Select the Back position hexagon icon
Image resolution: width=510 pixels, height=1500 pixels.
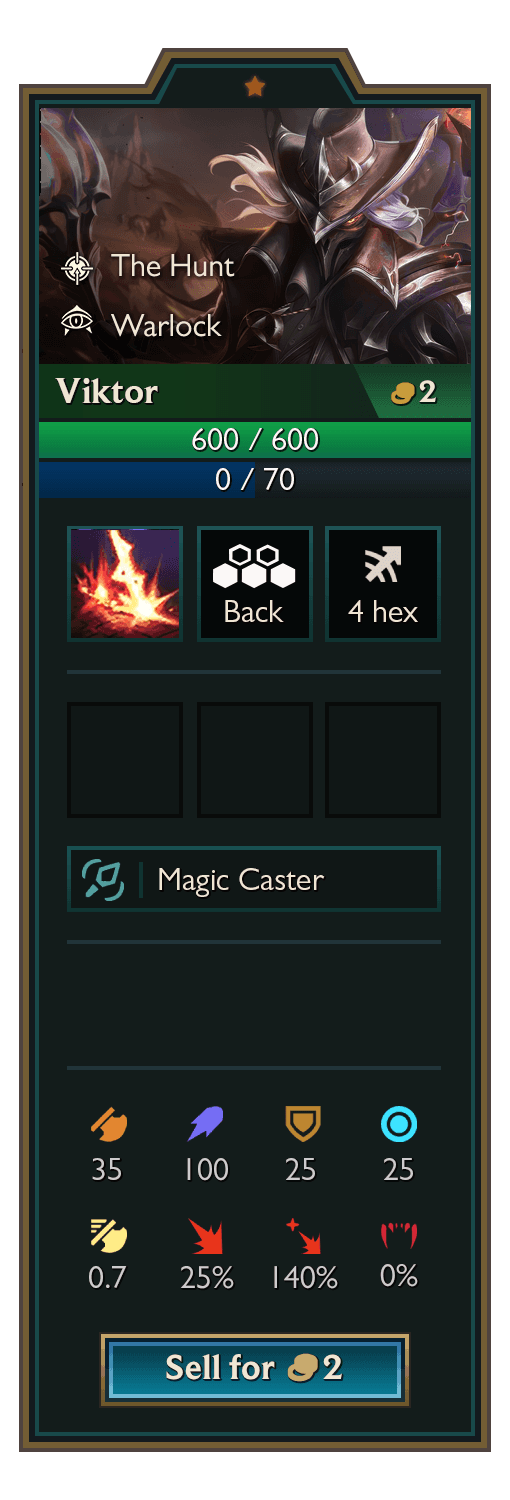[x=254, y=568]
